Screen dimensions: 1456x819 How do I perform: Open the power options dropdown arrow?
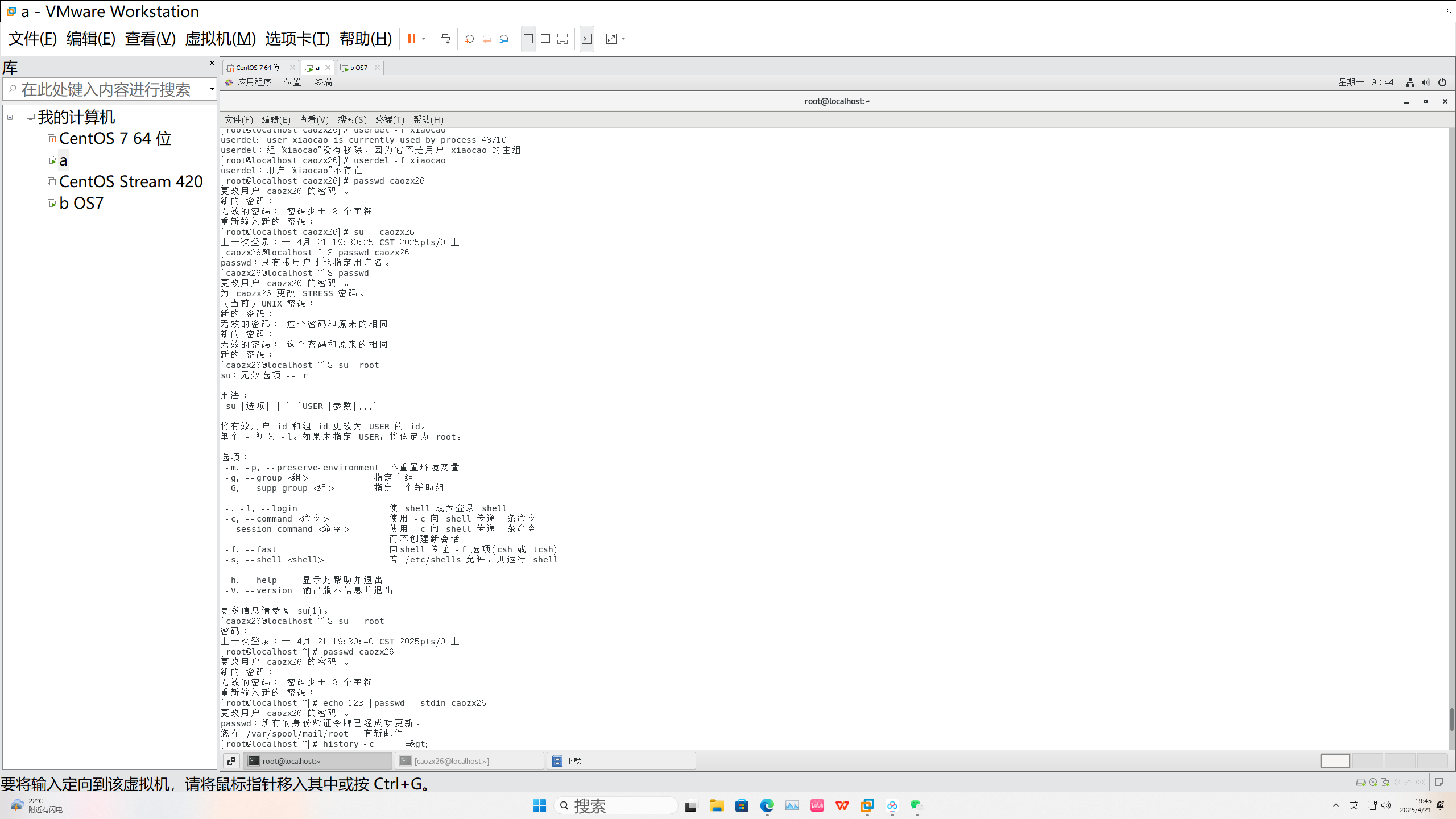point(424,39)
